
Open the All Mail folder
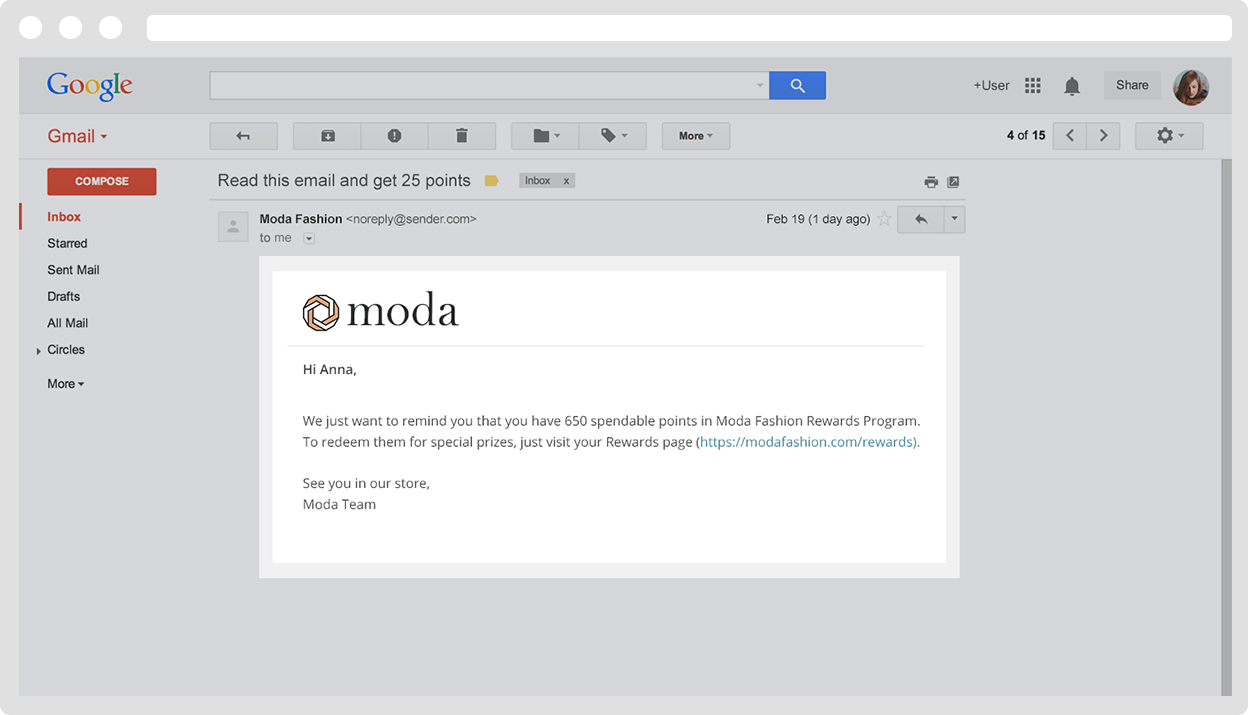click(x=68, y=323)
